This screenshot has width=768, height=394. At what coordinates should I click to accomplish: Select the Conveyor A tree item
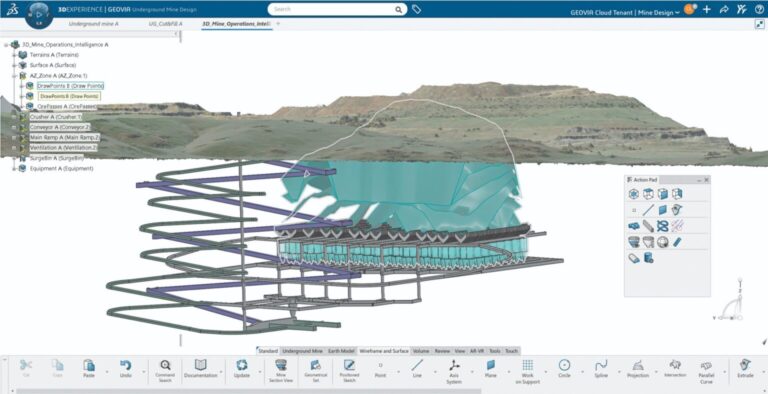click(60, 127)
